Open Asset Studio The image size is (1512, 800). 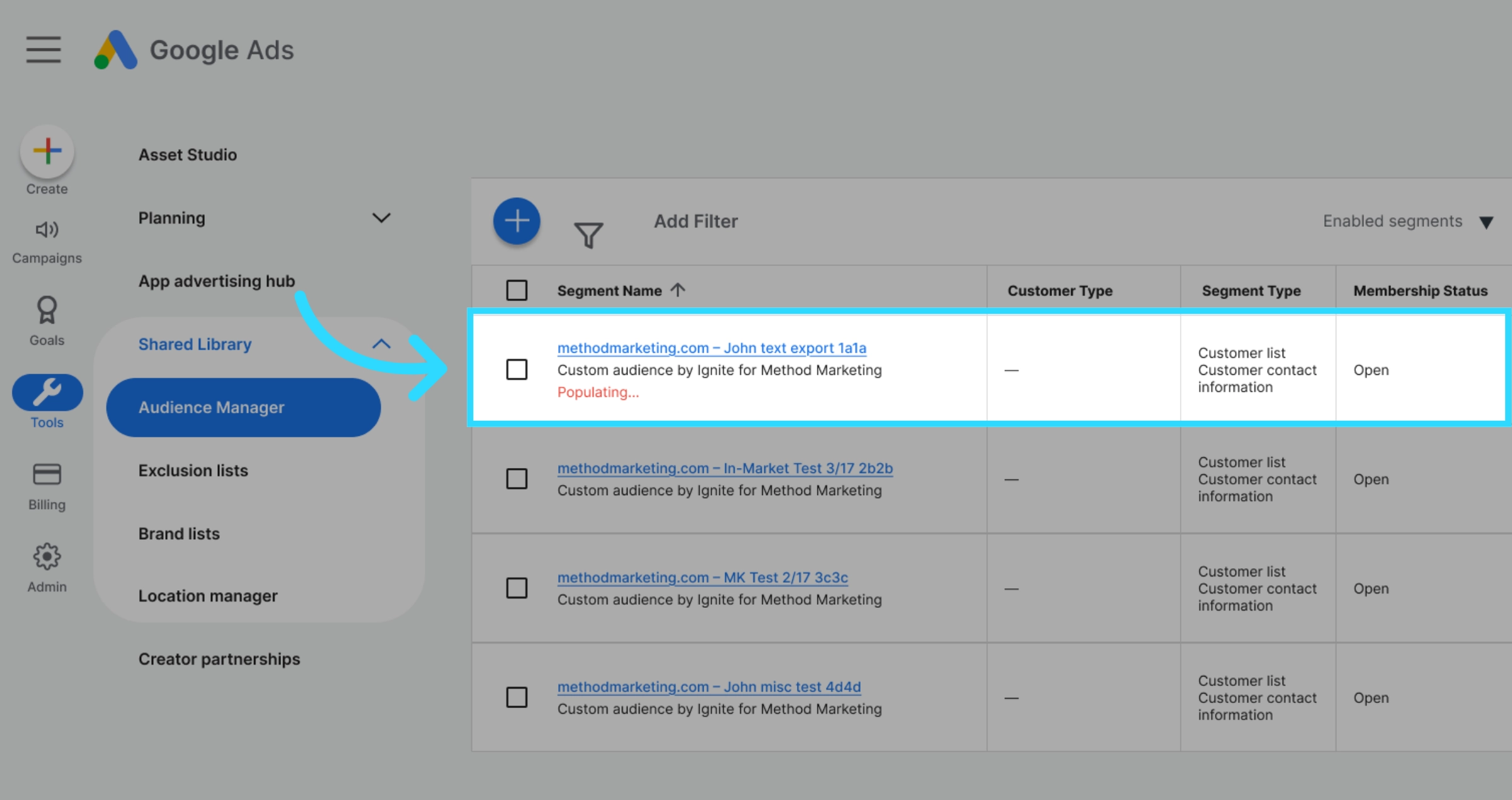tap(188, 155)
